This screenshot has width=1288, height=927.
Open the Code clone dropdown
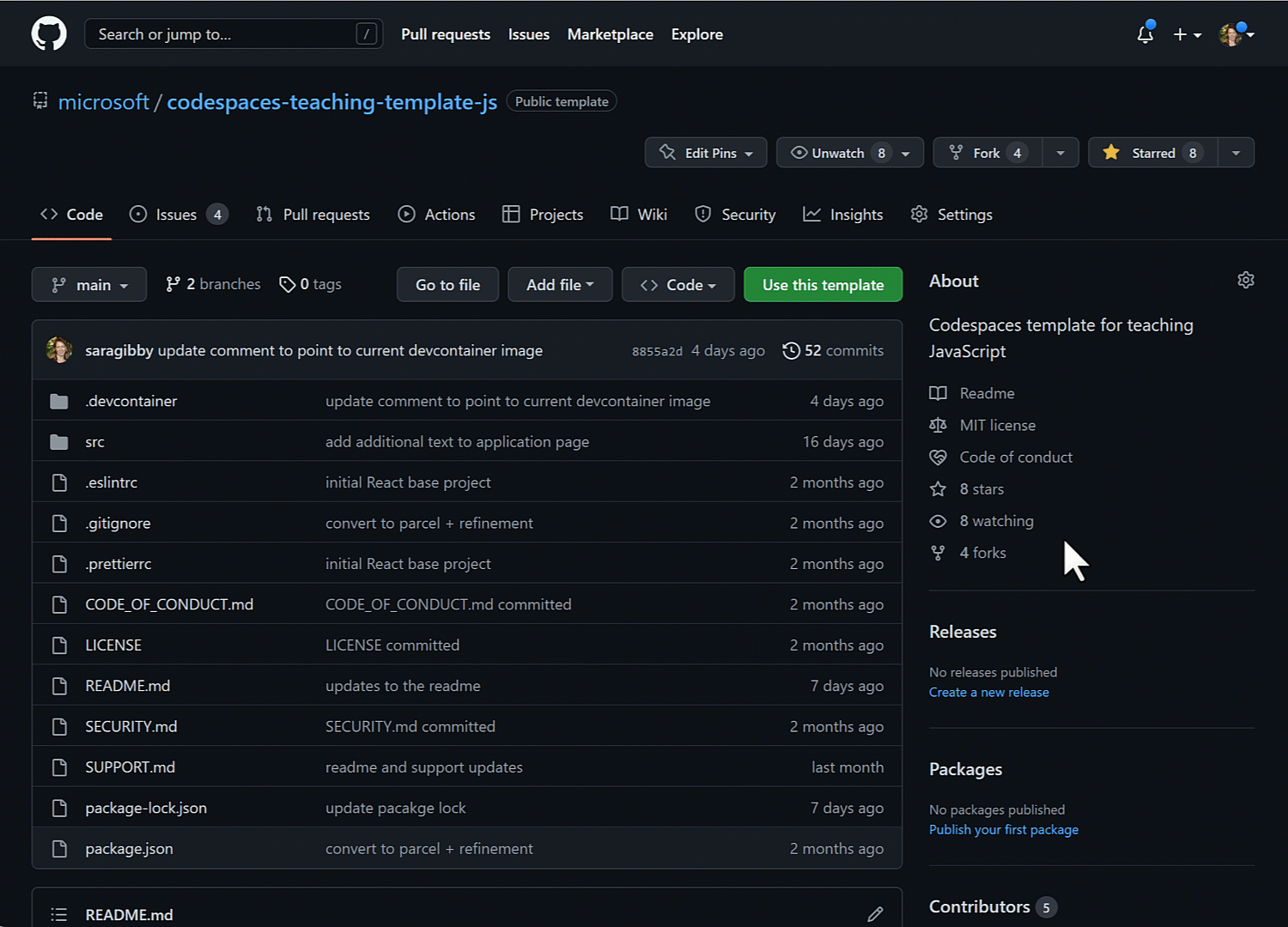pos(677,285)
